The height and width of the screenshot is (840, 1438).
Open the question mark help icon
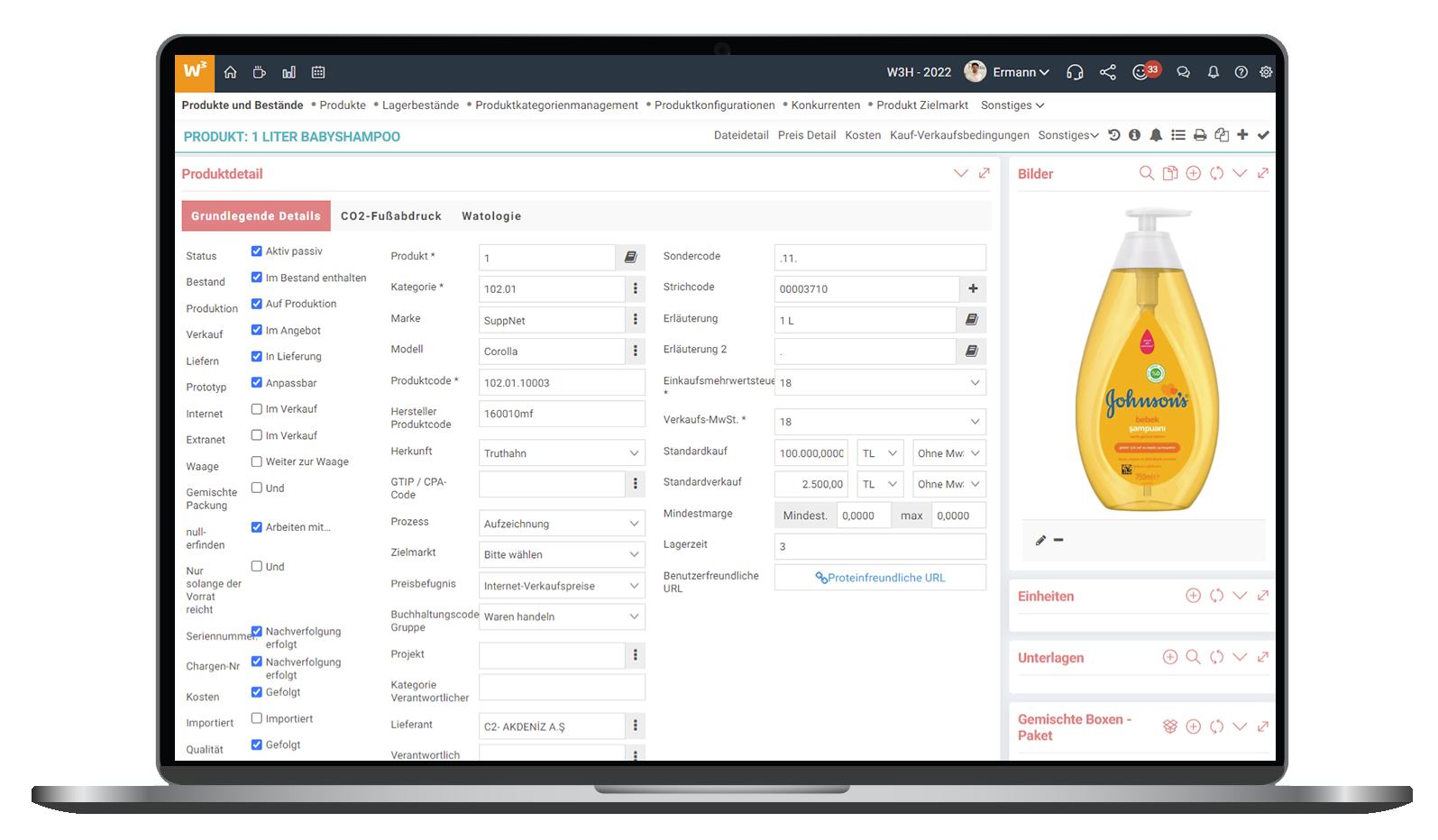point(1241,72)
